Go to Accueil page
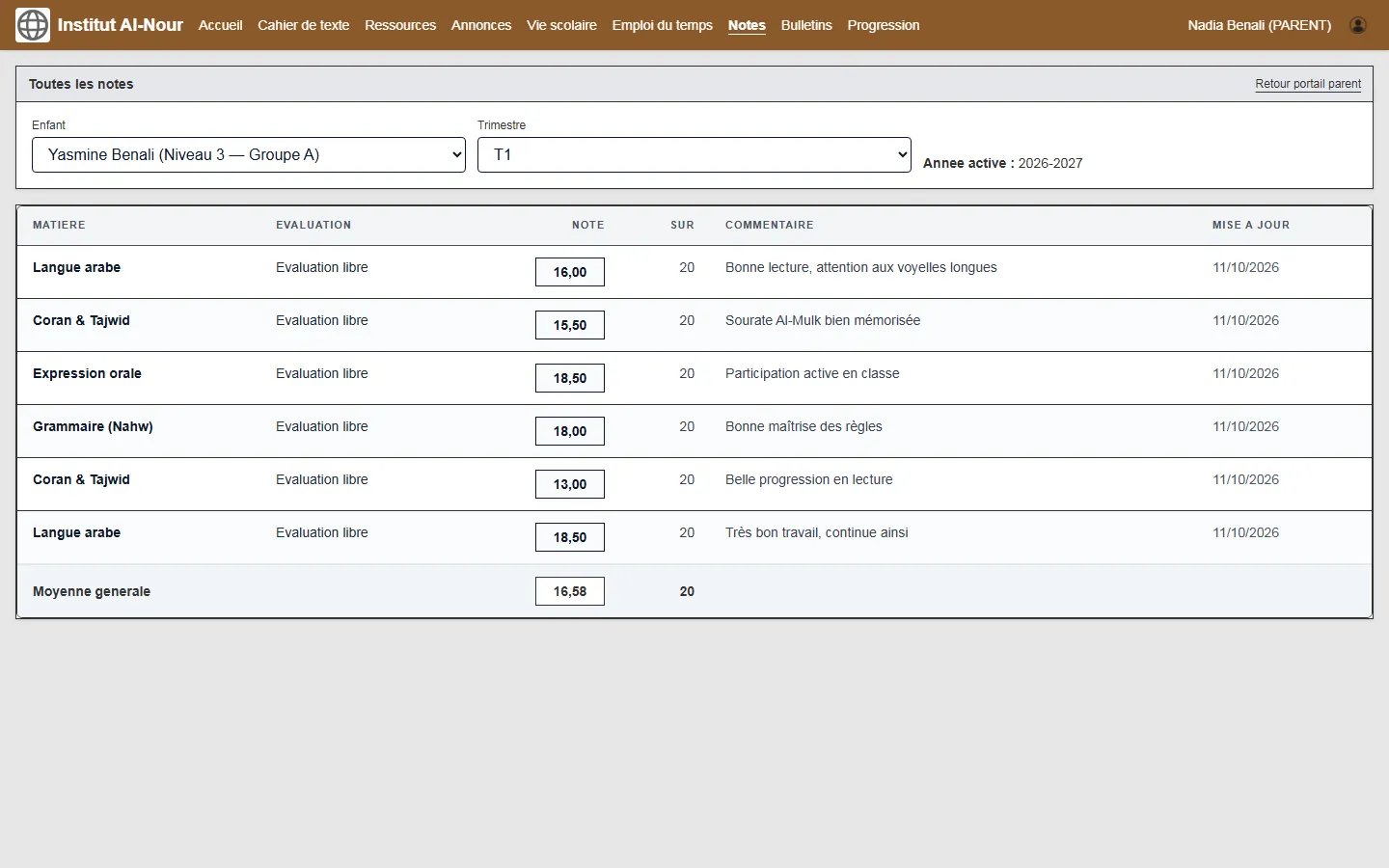This screenshot has width=1389, height=868. [220, 25]
